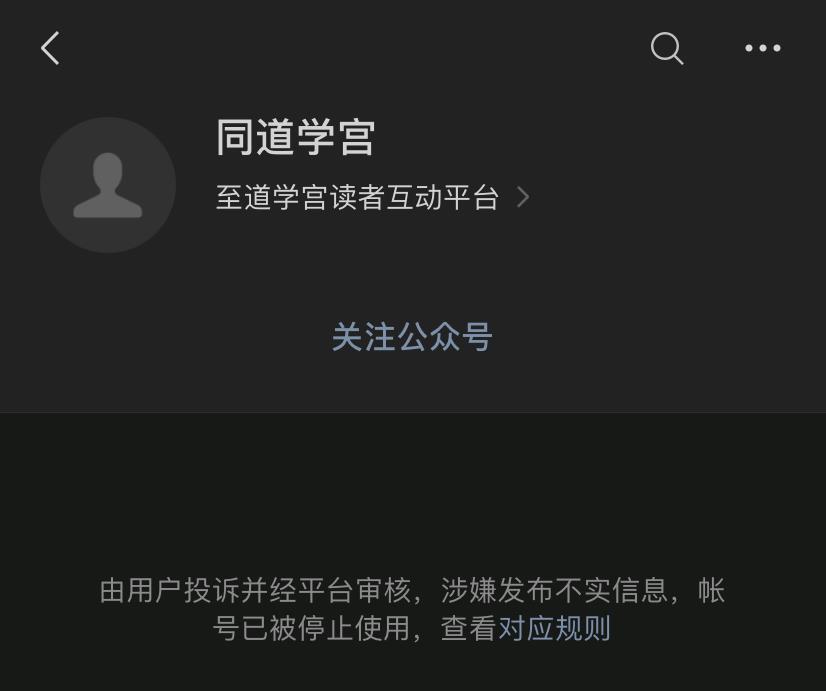
Task: Open the three-dot more options menu
Action: (762, 48)
